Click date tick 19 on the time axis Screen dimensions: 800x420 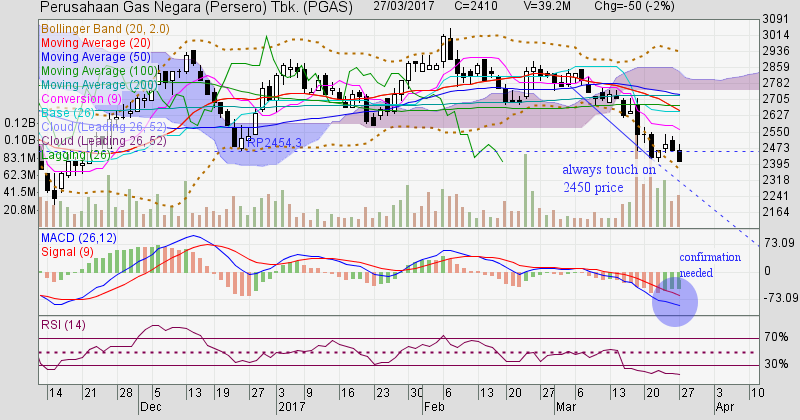click(x=223, y=393)
